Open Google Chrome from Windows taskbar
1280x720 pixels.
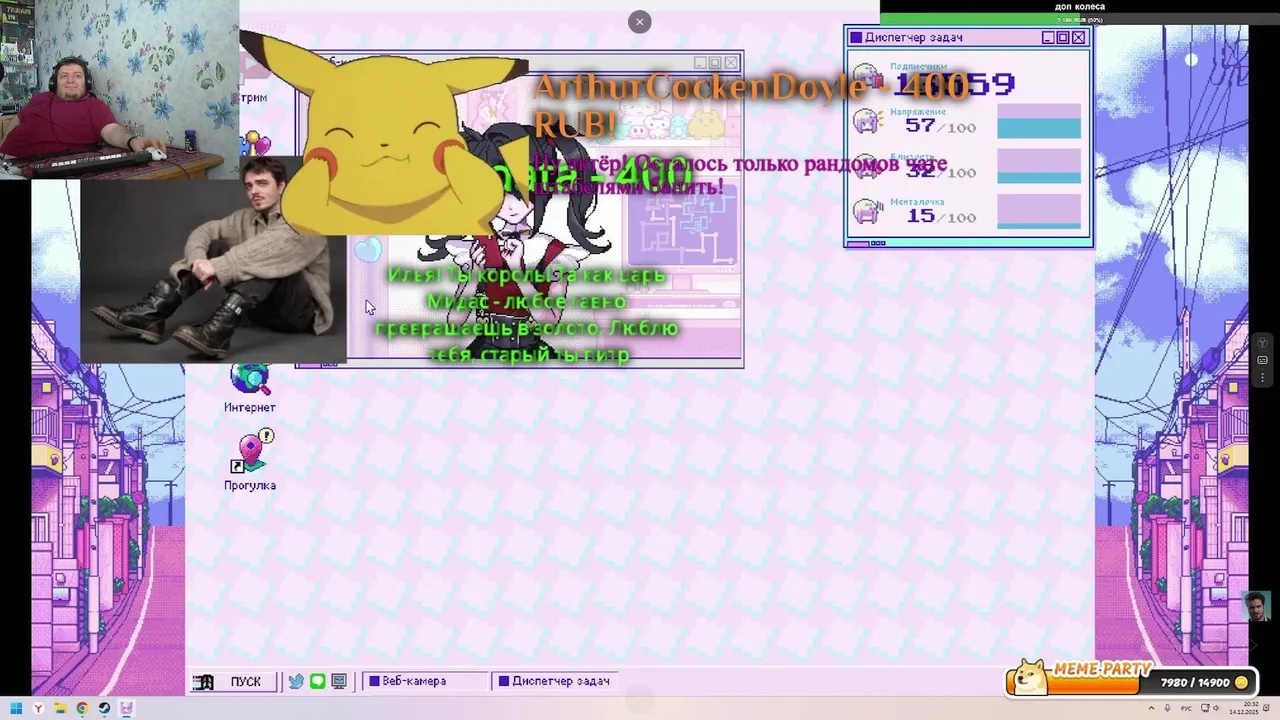(x=82, y=709)
